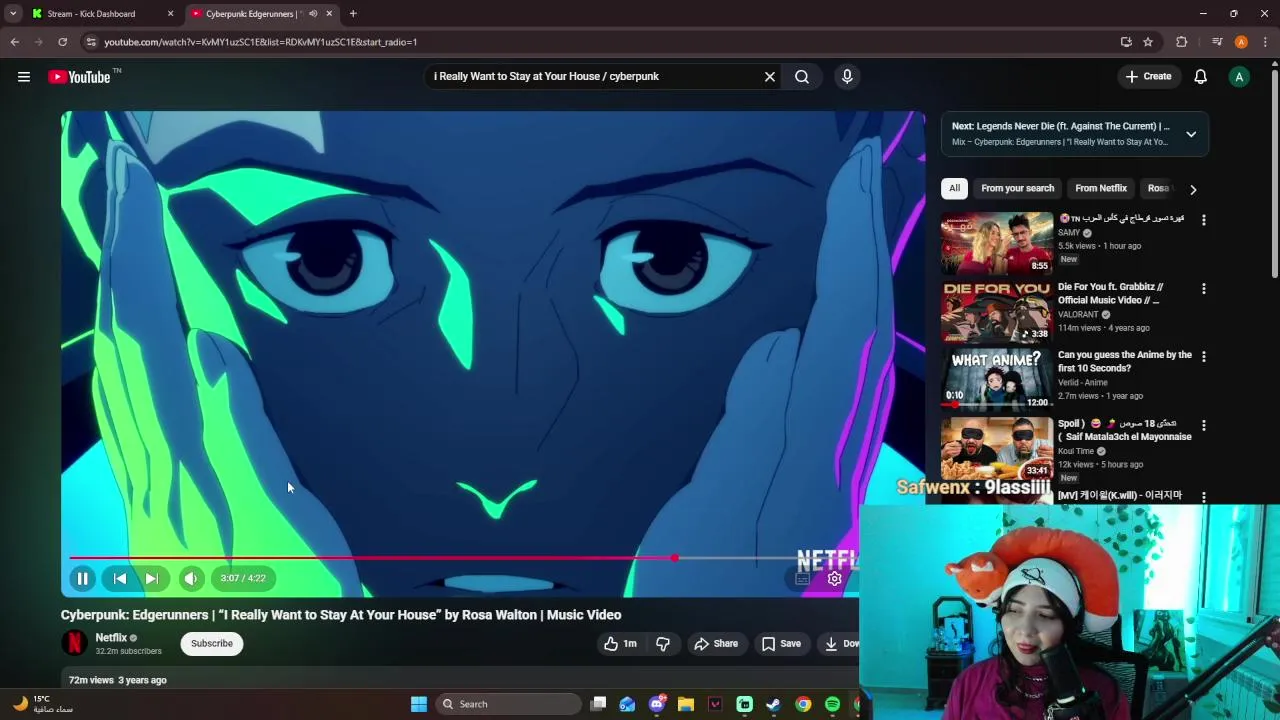The width and height of the screenshot is (1280, 720).
Task: Close the Cyberpunk: Edgerunners tab
Action: coord(329,14)
